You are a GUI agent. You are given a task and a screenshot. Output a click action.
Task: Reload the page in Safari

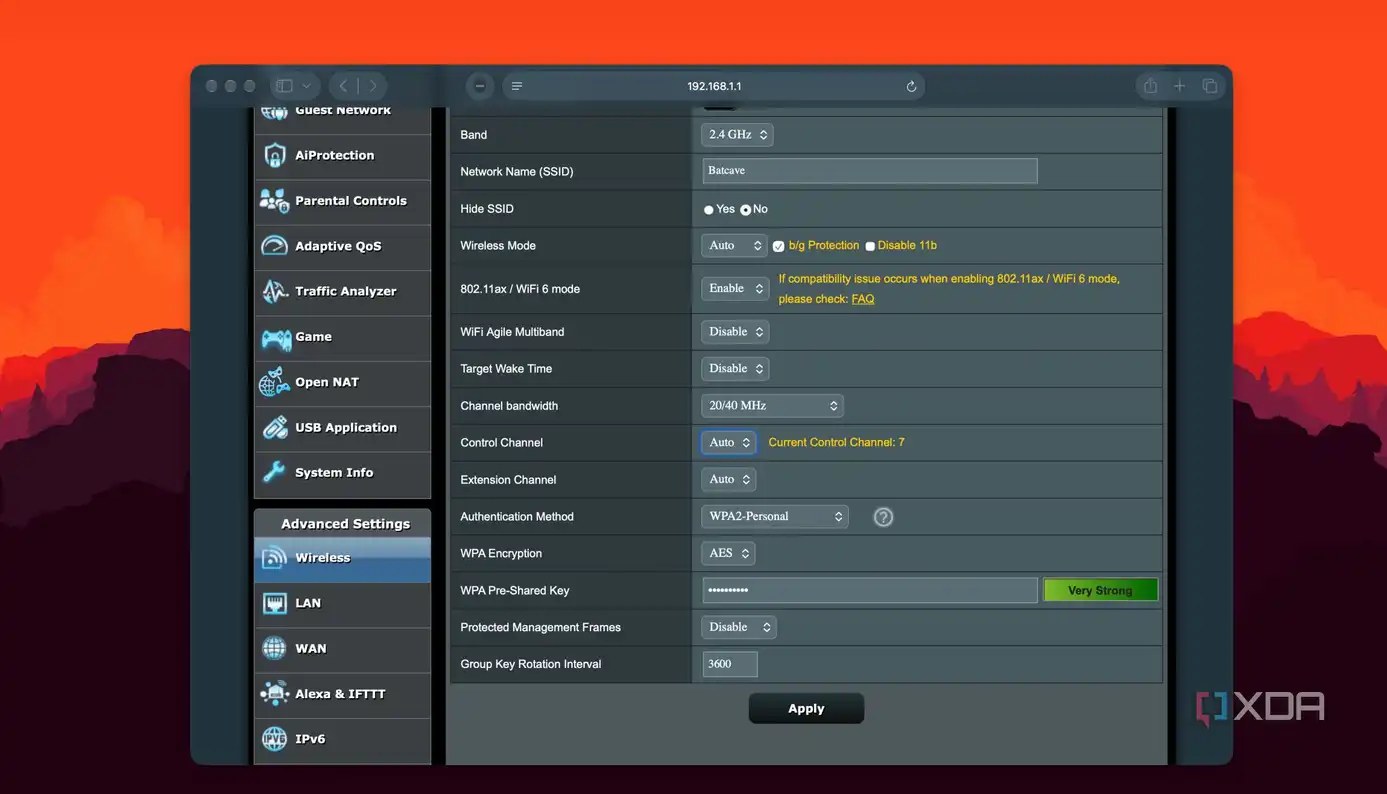click(911, 87)
